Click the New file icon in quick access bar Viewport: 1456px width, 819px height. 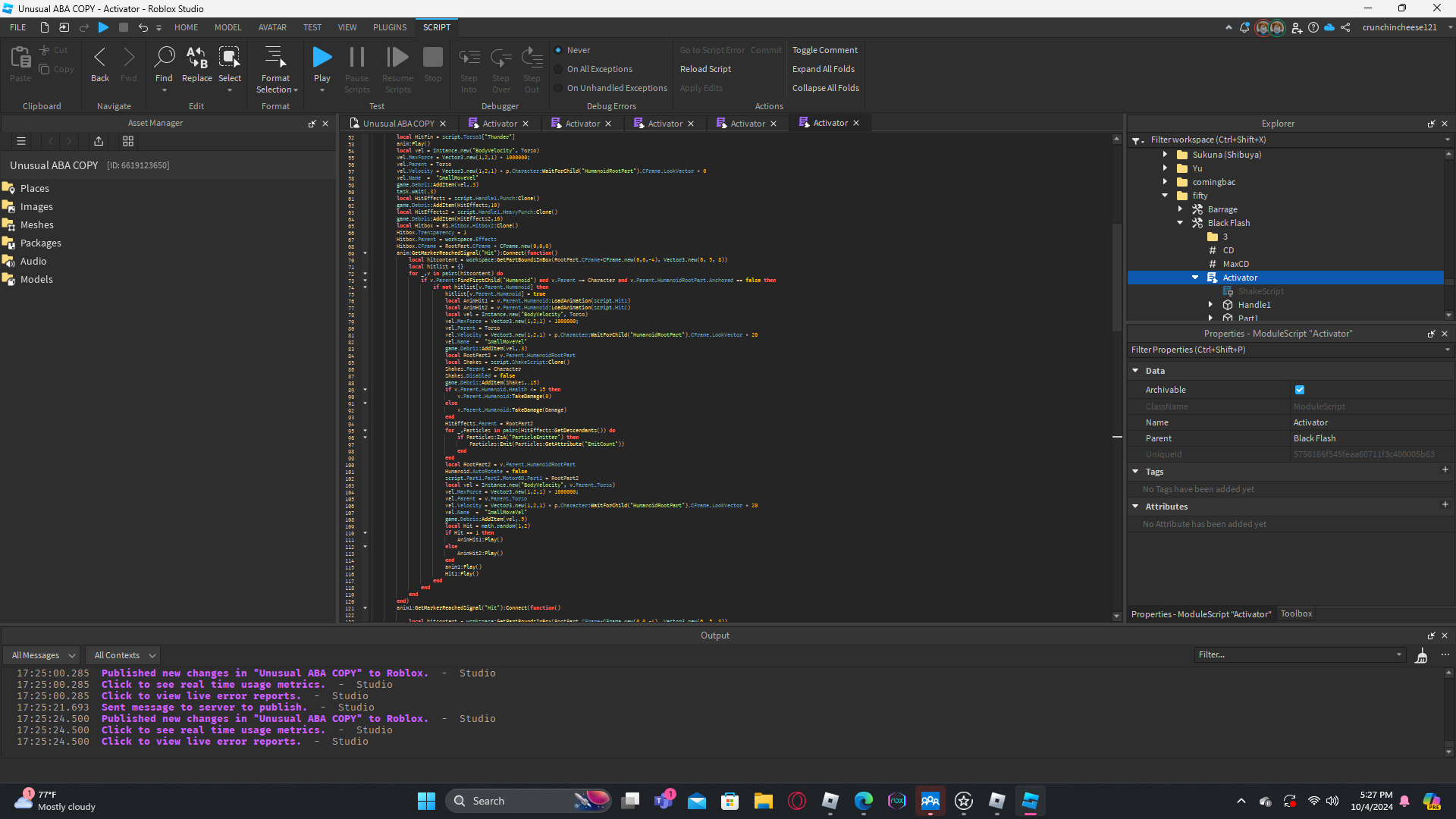[x=45, y=27]
